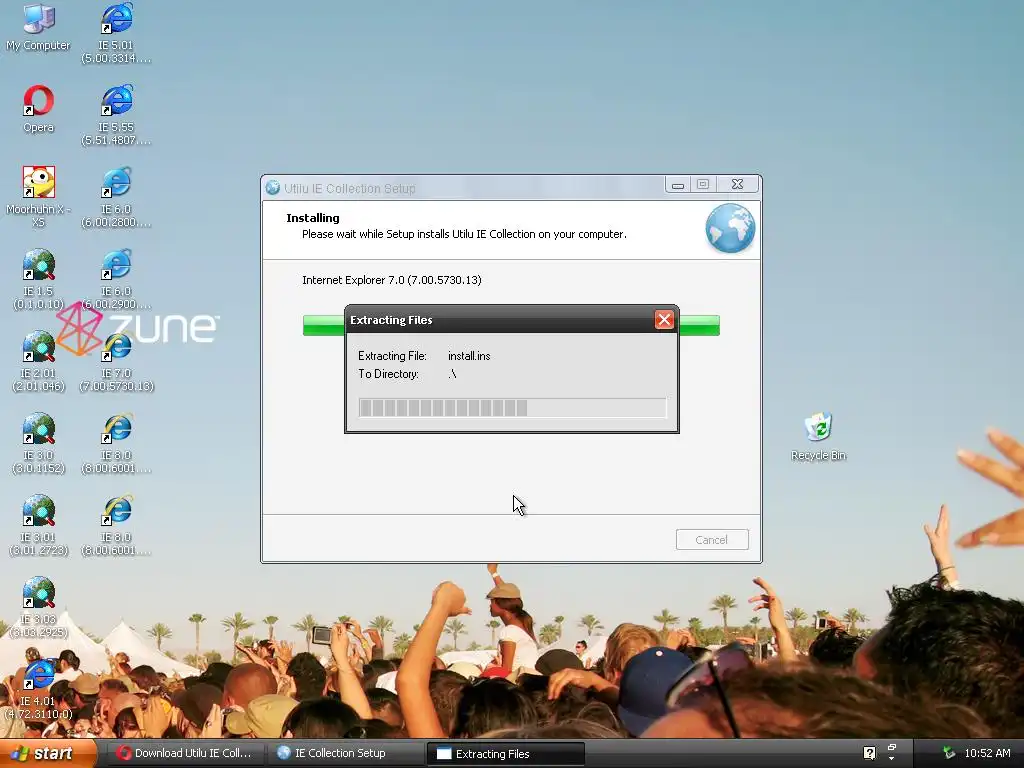This screenshot has height=768, width=1024.
Task: Select the Recycle Bin icon
Action: point(818,436)
